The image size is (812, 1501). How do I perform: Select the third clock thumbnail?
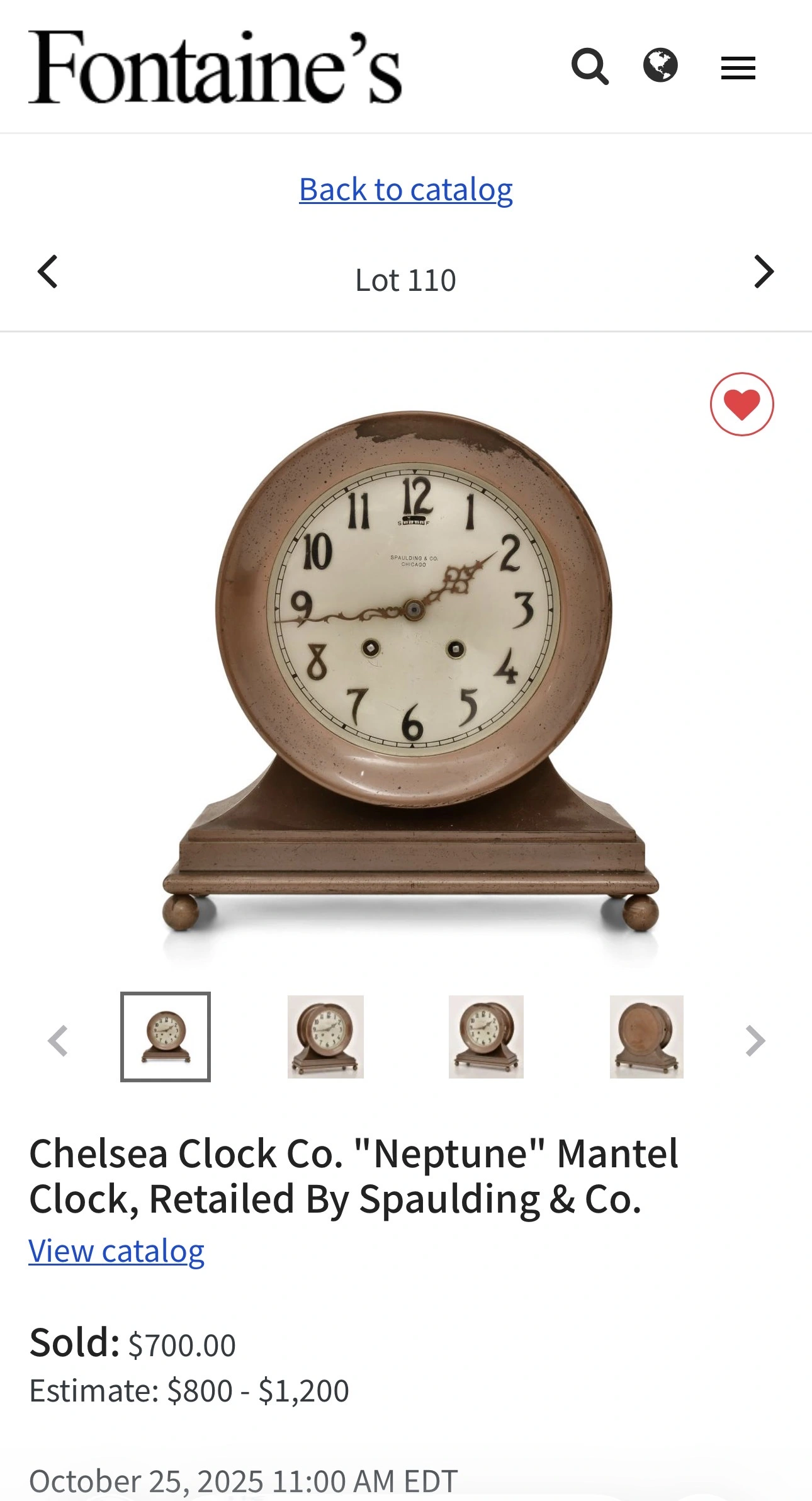coord(486,1037)
